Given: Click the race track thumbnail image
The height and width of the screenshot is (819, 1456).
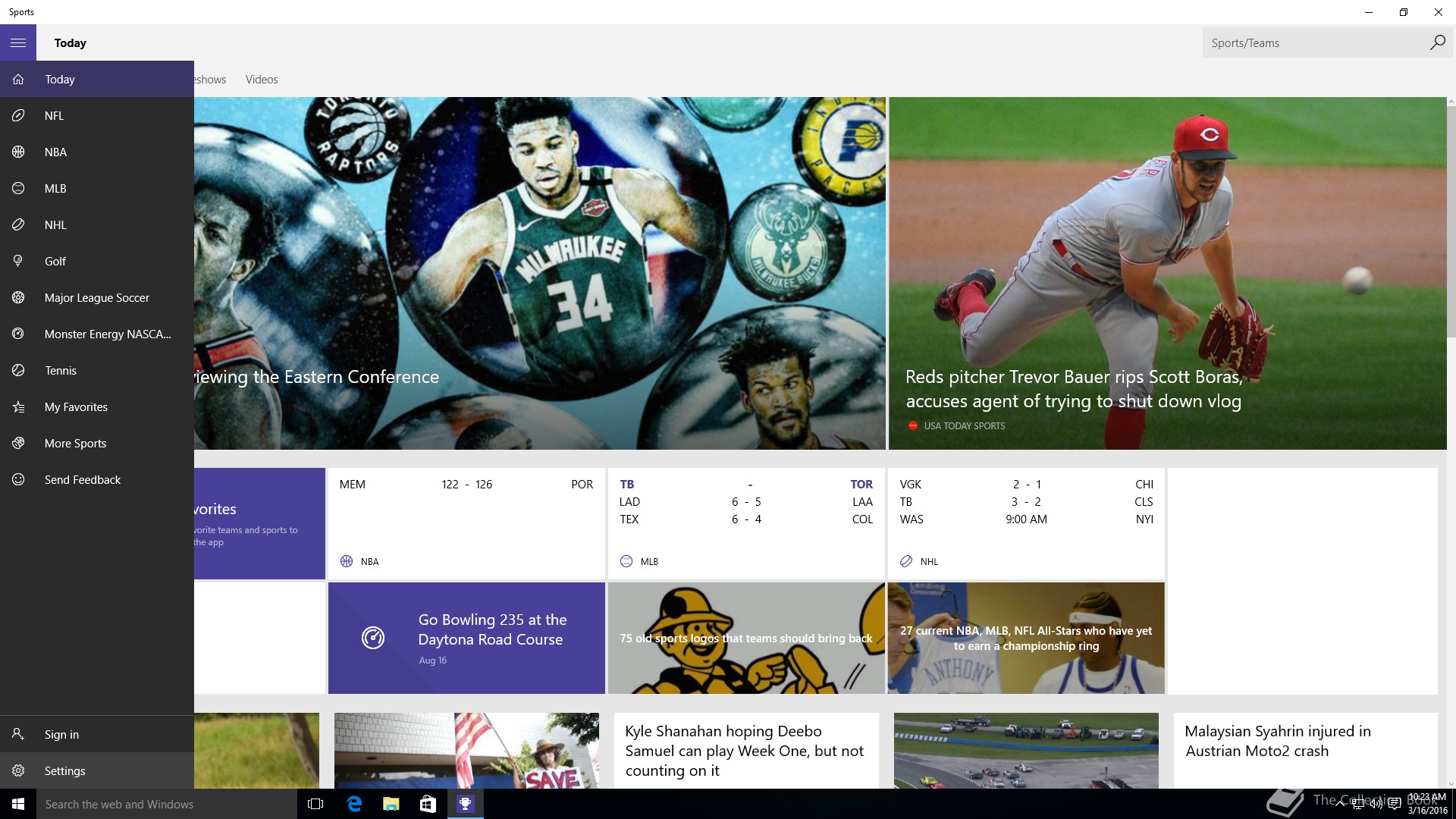Looking at the screenshot, I should click(x=1026, y=751).
